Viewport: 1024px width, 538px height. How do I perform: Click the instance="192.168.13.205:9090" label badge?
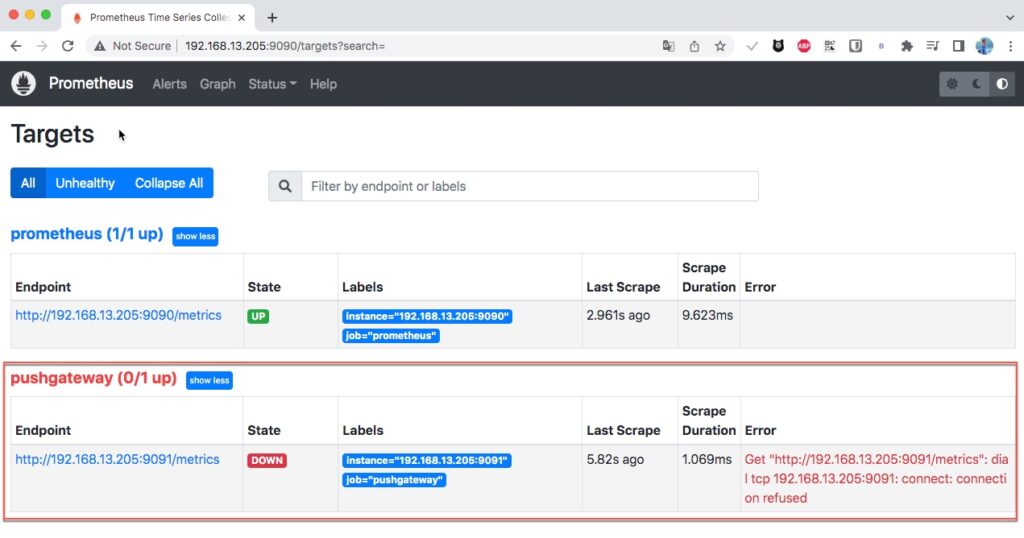point(427,316)
